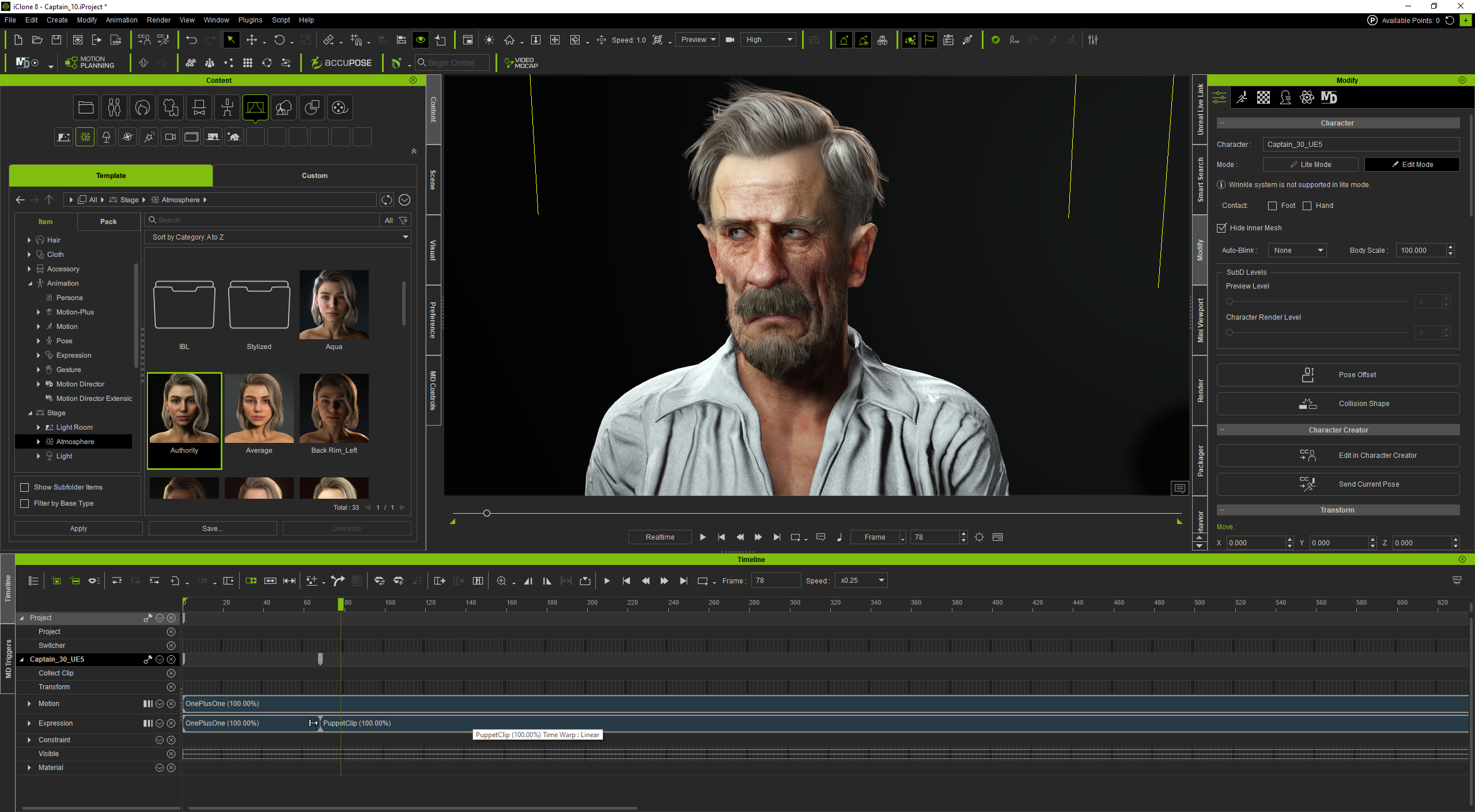Toggle Lite Mode for the character

pos(1310,164)
